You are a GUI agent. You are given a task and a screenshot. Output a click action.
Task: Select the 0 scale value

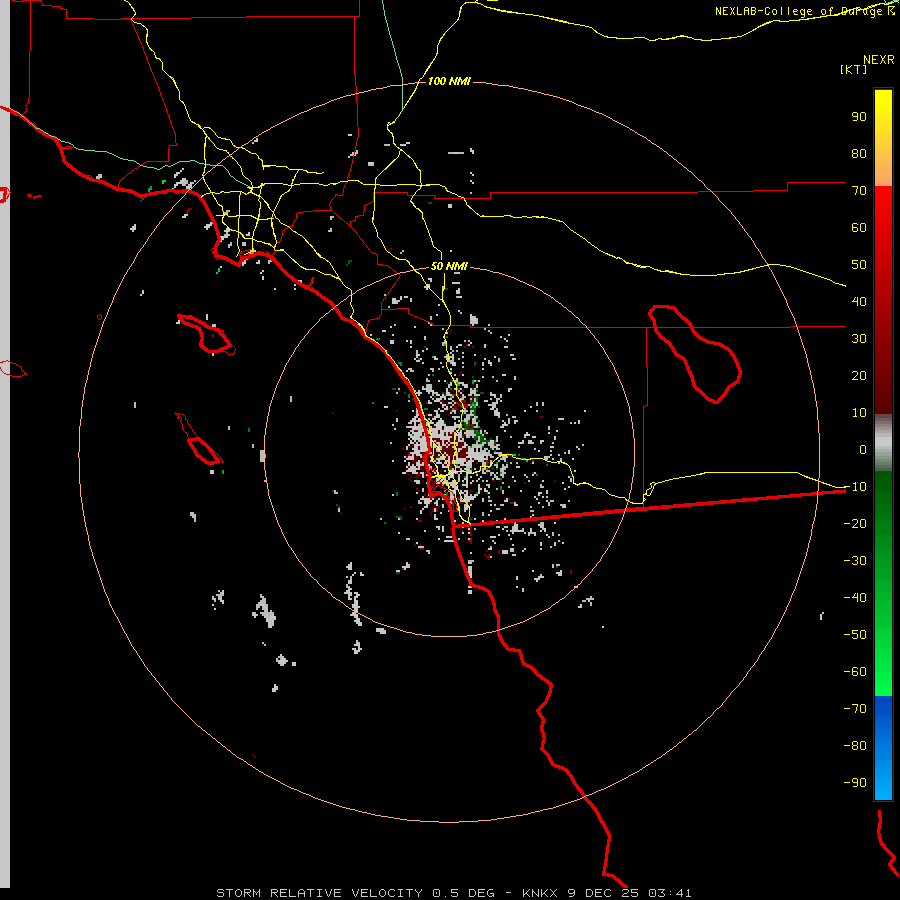pos(863,450)
